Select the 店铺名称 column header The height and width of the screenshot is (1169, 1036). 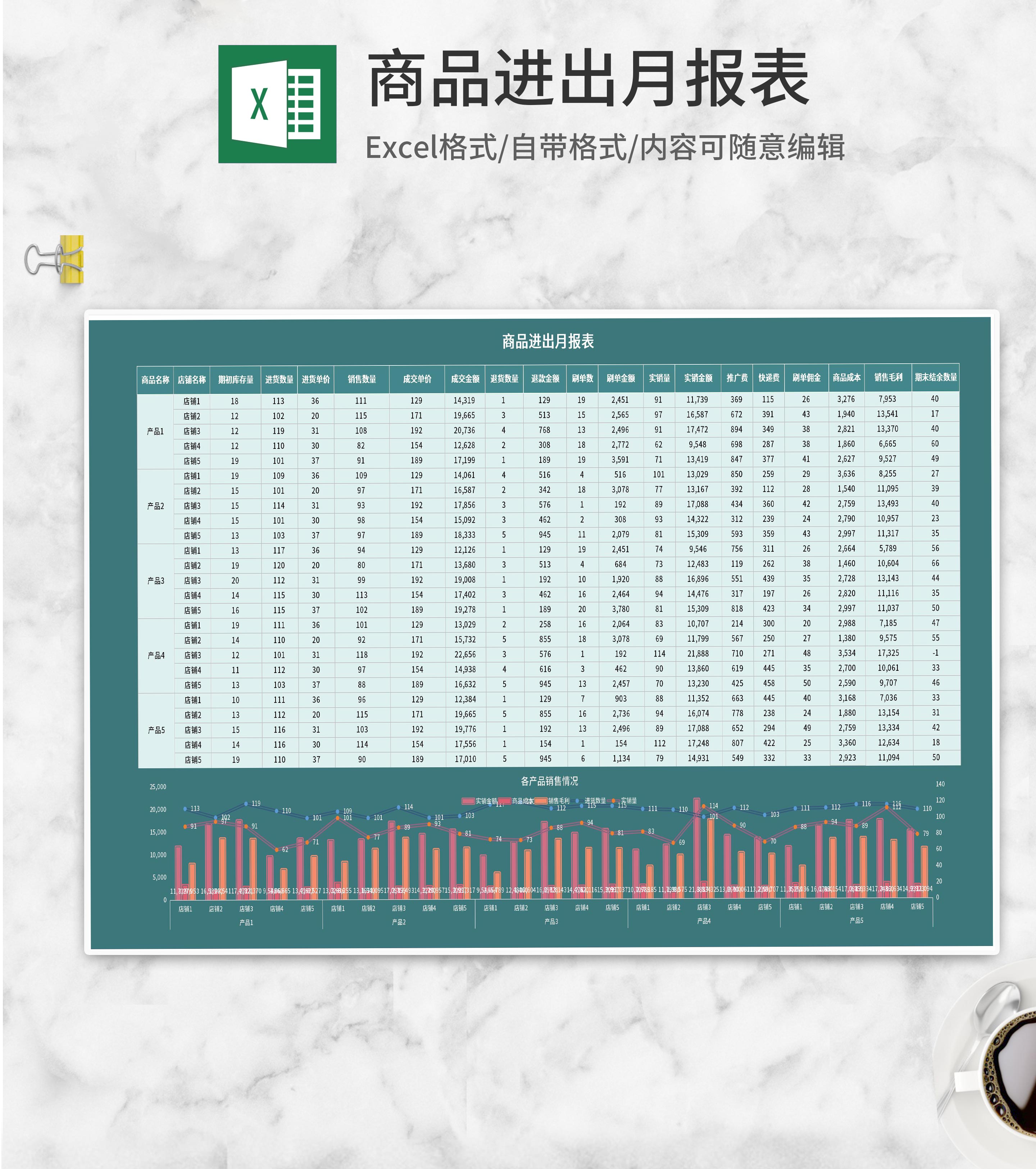click(x=192, y=380)
